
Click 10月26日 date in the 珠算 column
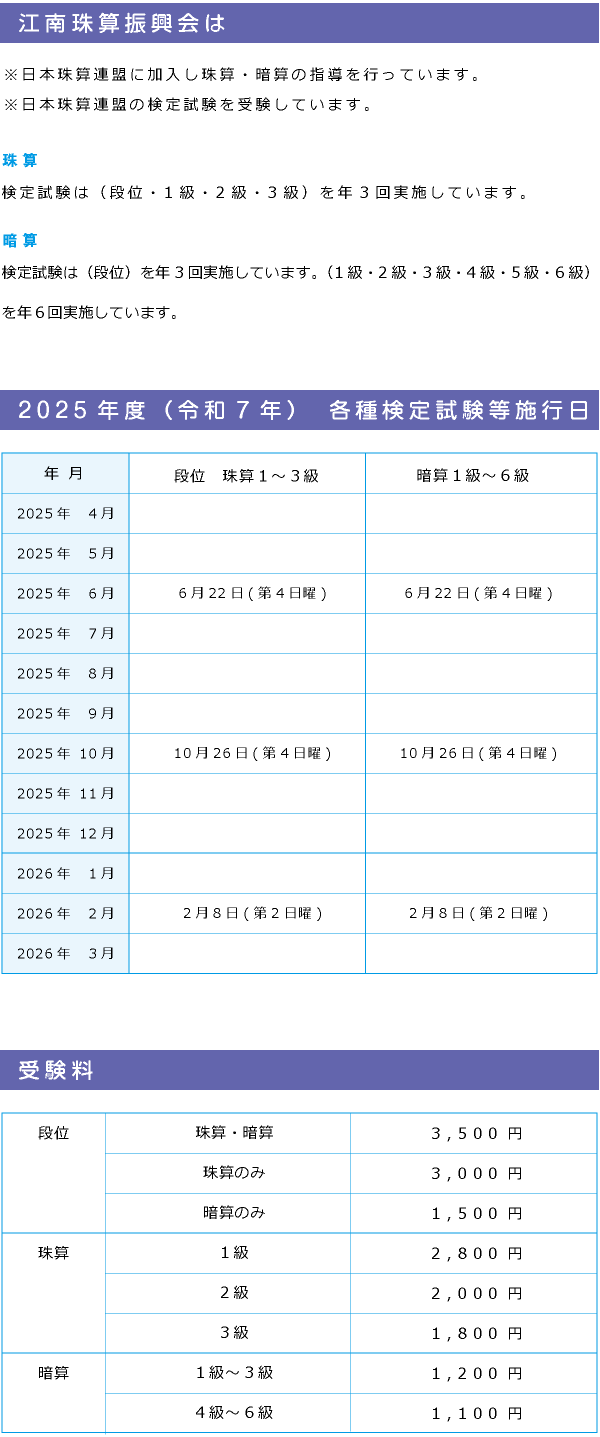[x=253, y=753]
